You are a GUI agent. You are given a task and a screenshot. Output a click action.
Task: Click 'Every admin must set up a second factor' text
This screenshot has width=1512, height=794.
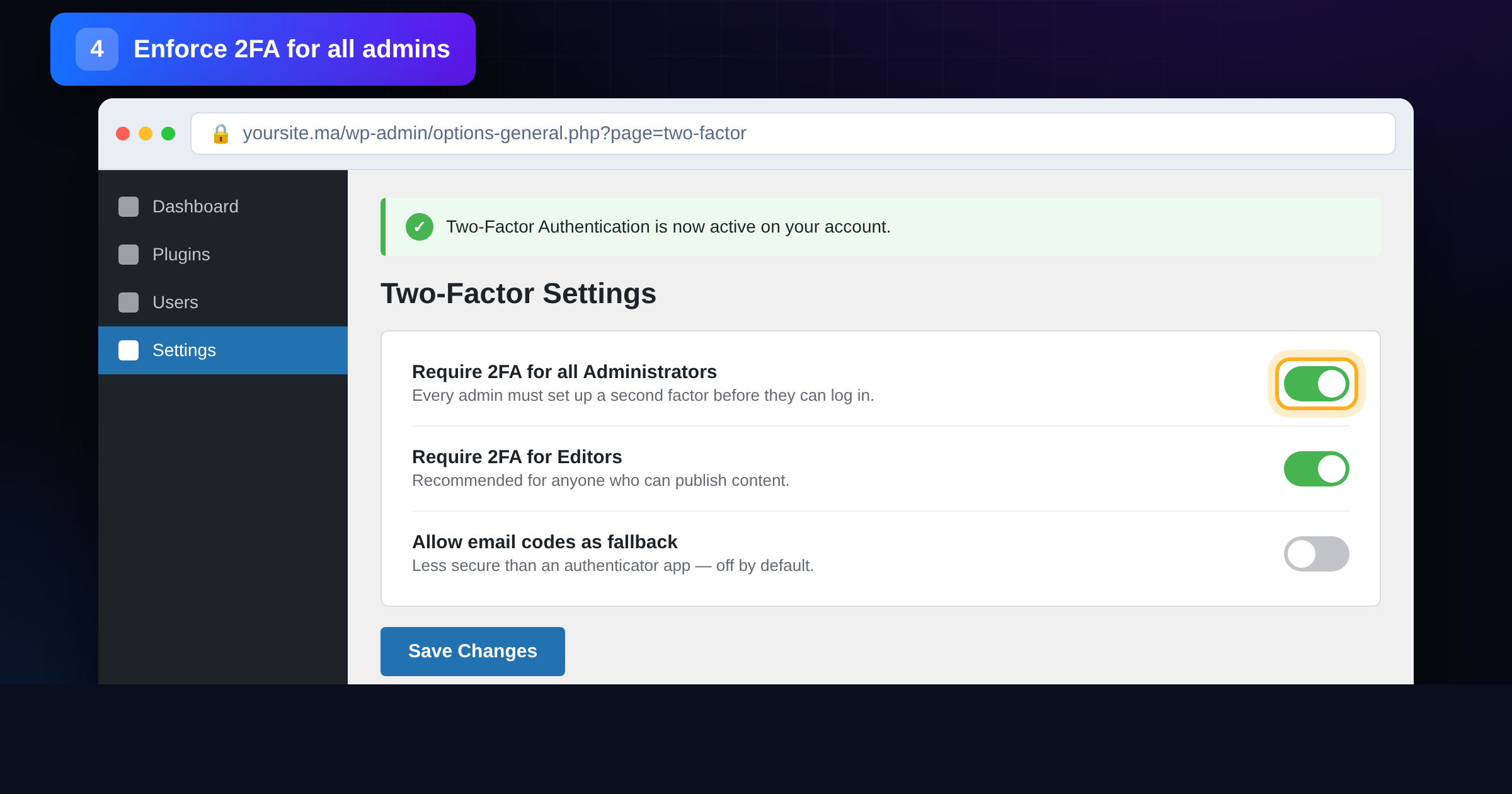click(x=643, y=396)
